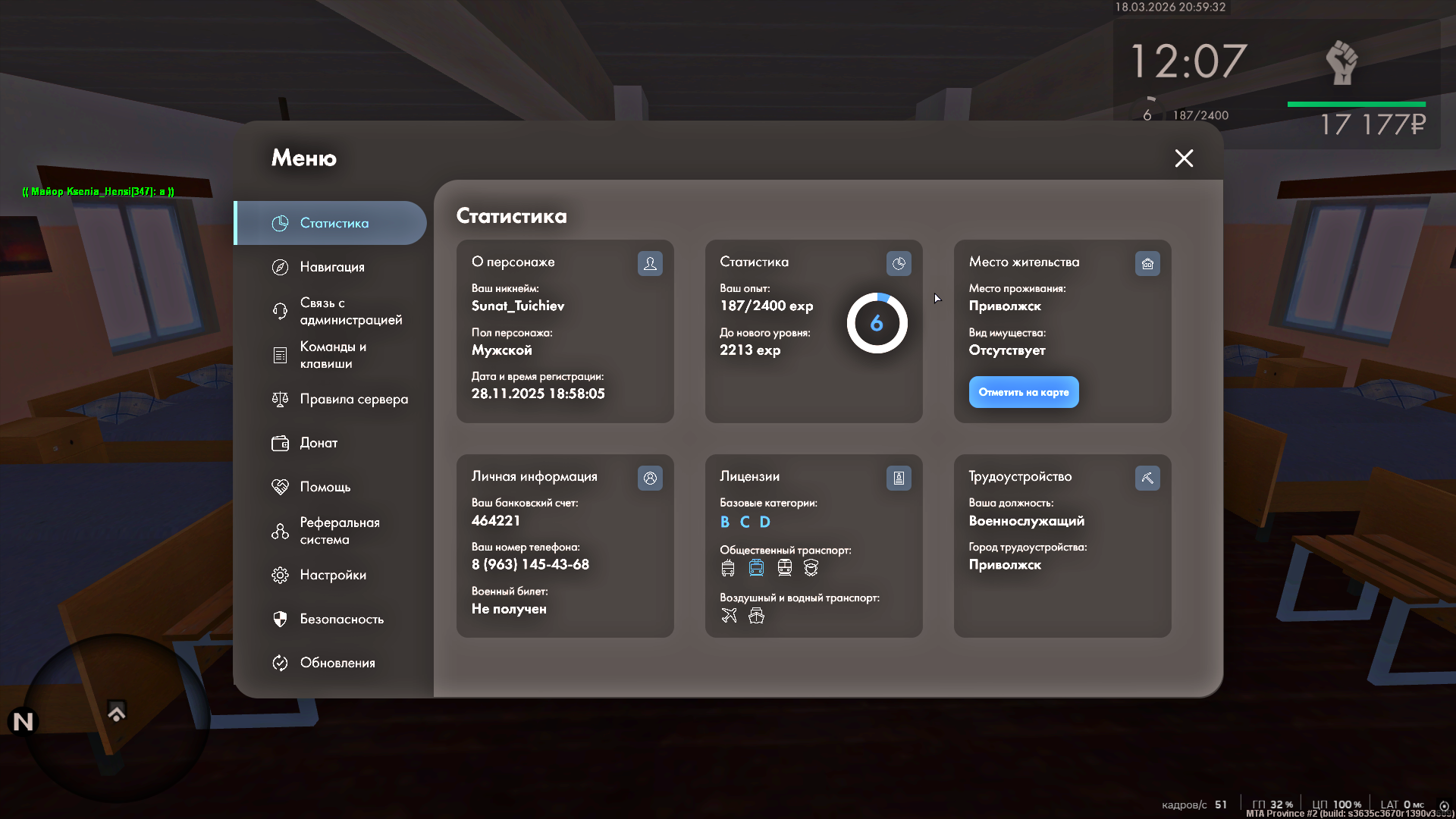The width and height of the screenshot is (1456, 819).
Task: Open the Донат menu item
Action: [x=318, y=443]
